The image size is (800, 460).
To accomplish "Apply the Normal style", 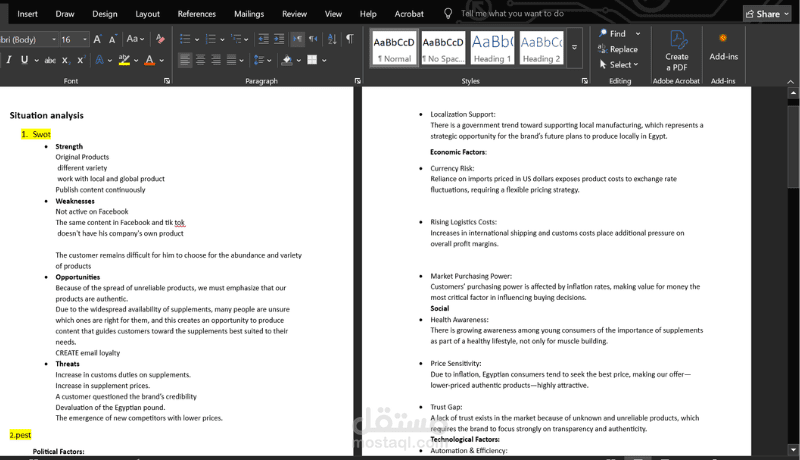I will click(394, 48).
